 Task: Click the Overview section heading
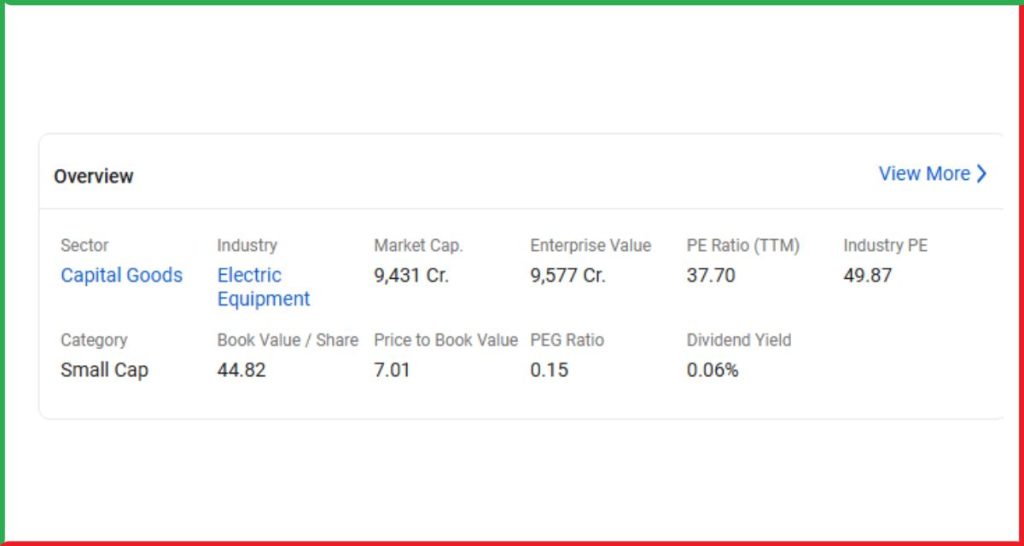[x=93, y=176]
